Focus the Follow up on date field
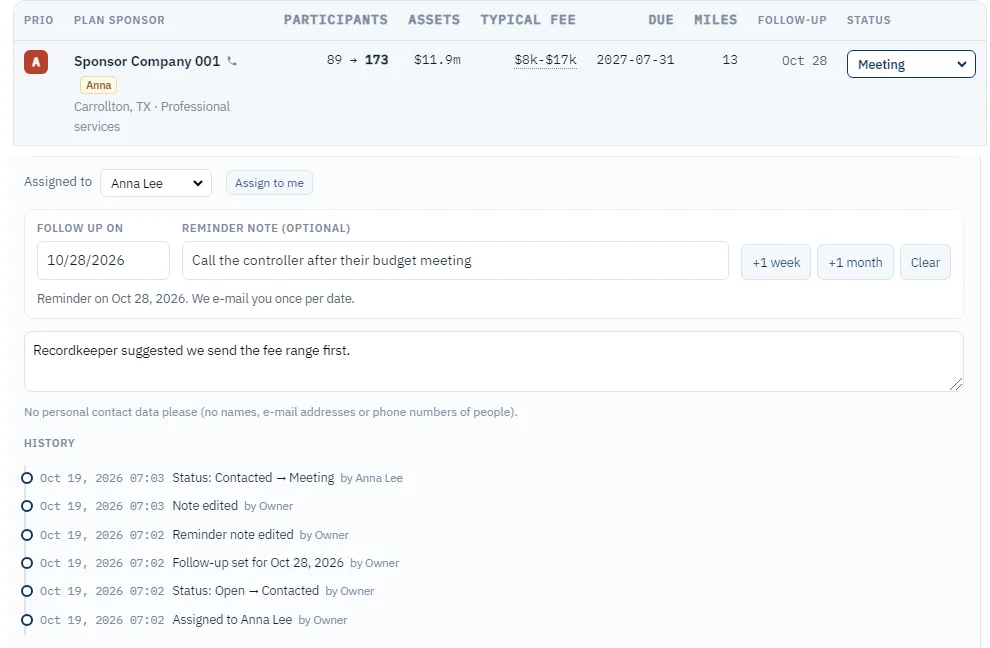 pyautogui.click(x=103, y=260)
